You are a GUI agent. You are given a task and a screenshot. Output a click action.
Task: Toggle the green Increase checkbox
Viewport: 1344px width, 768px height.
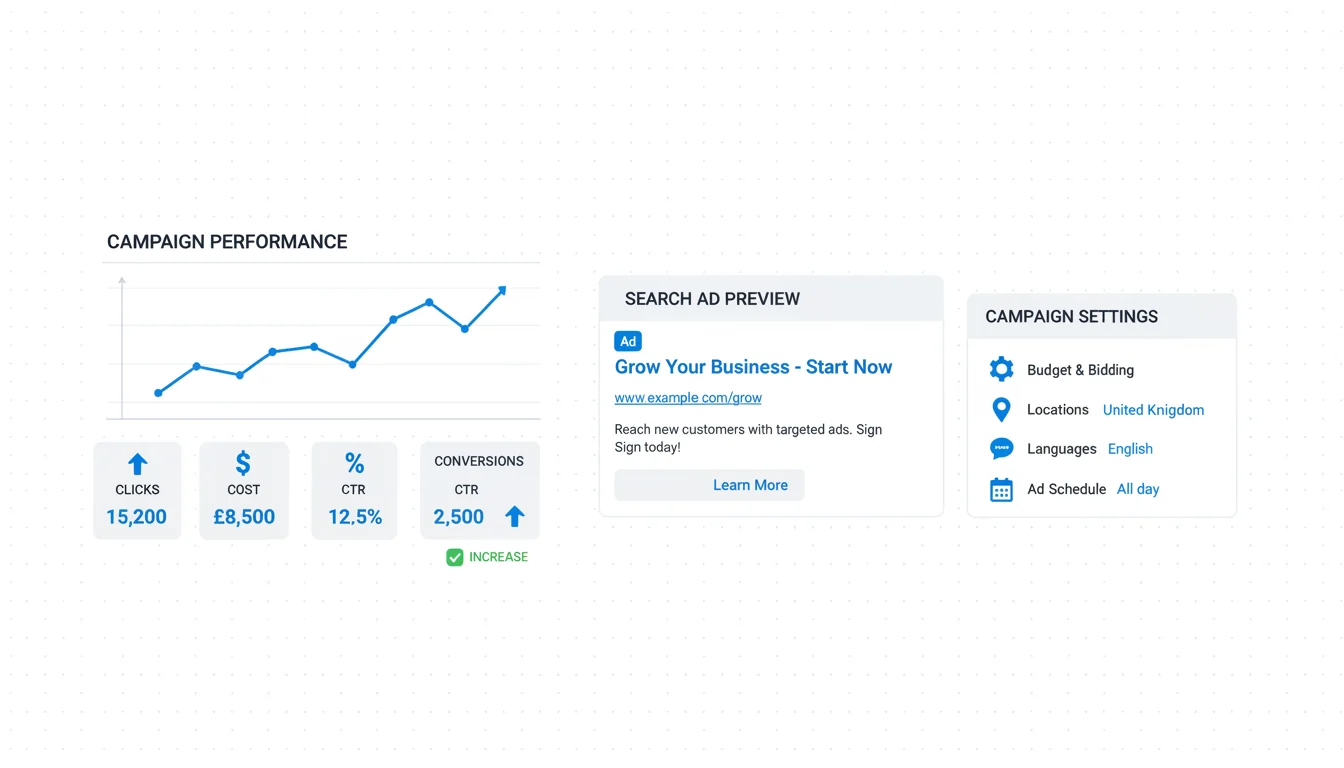click(455, 557)
